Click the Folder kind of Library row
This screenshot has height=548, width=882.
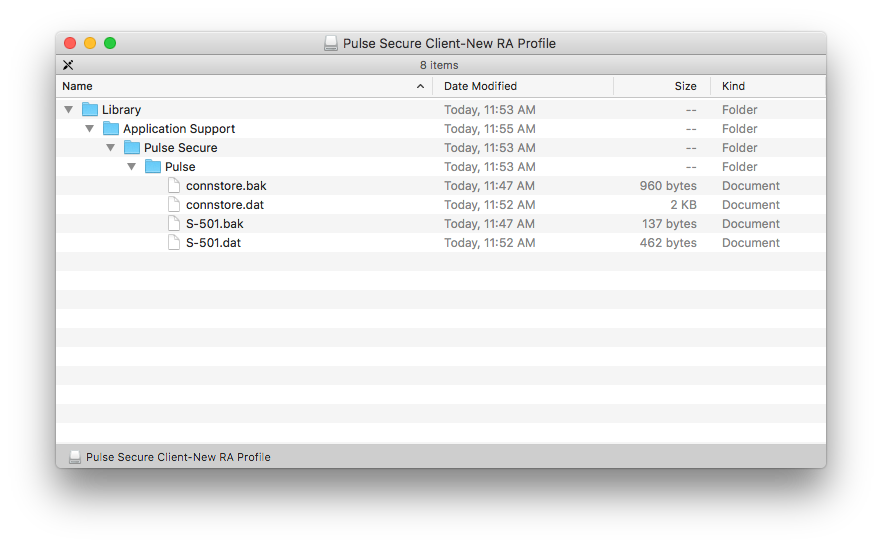click(740, 110)
